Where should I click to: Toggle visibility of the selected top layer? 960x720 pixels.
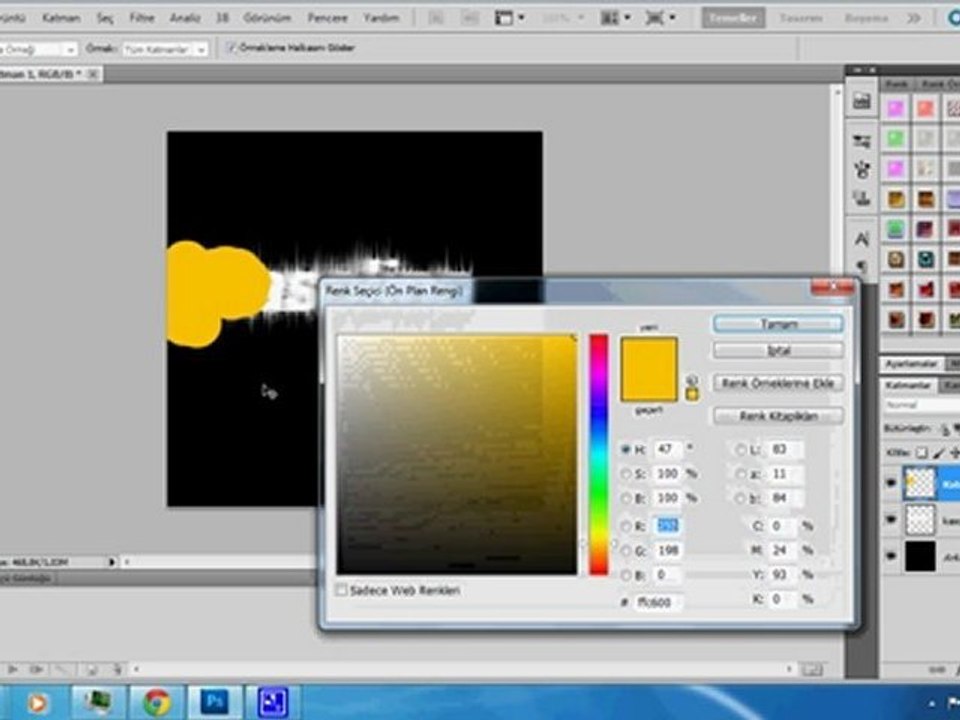(891, 483)
